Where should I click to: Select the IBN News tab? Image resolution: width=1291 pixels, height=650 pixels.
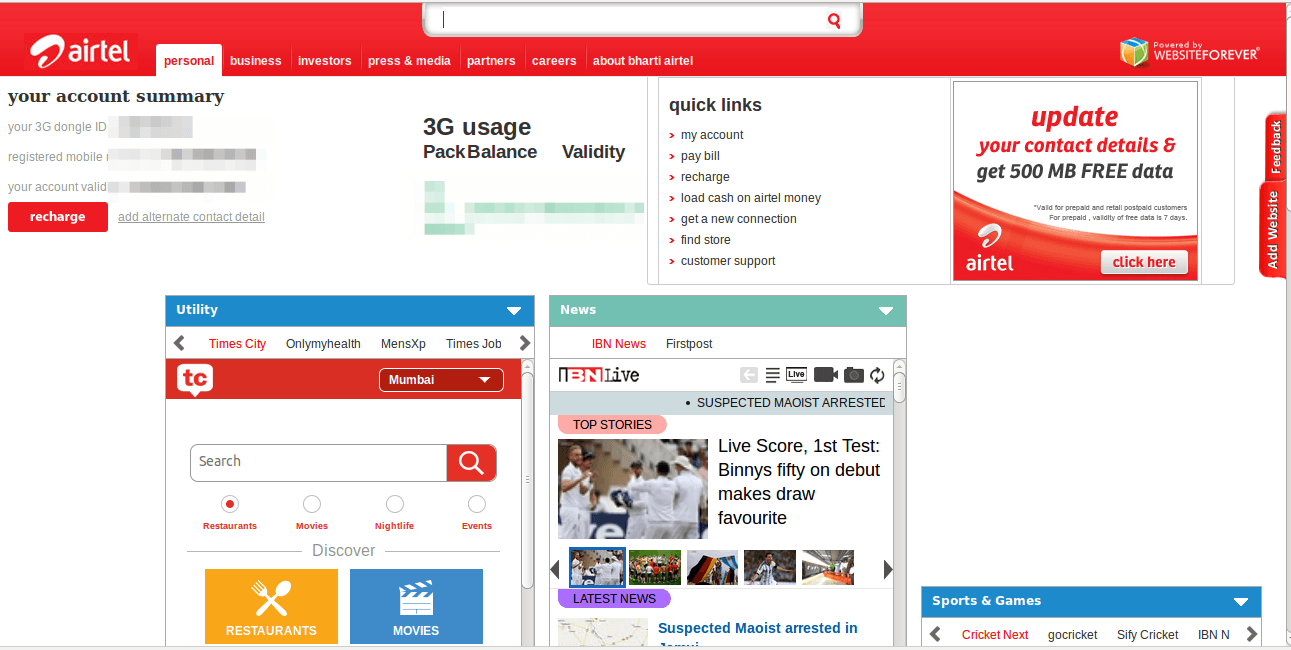coord(619,344)
